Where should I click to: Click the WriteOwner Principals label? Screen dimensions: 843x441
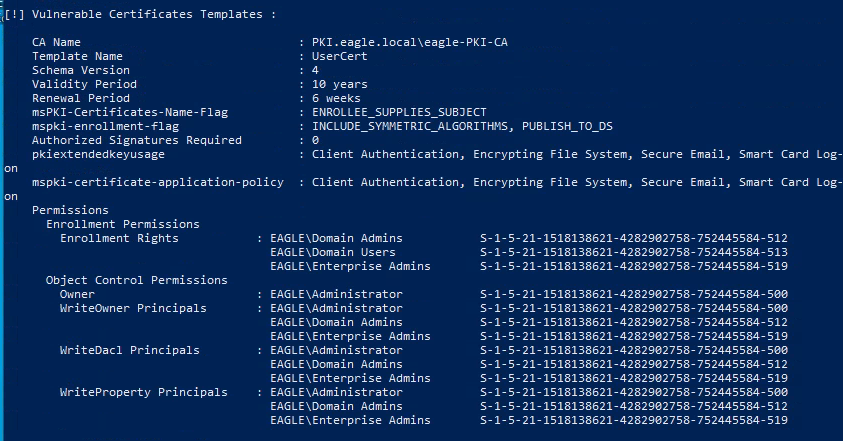[x=133, y=308]
